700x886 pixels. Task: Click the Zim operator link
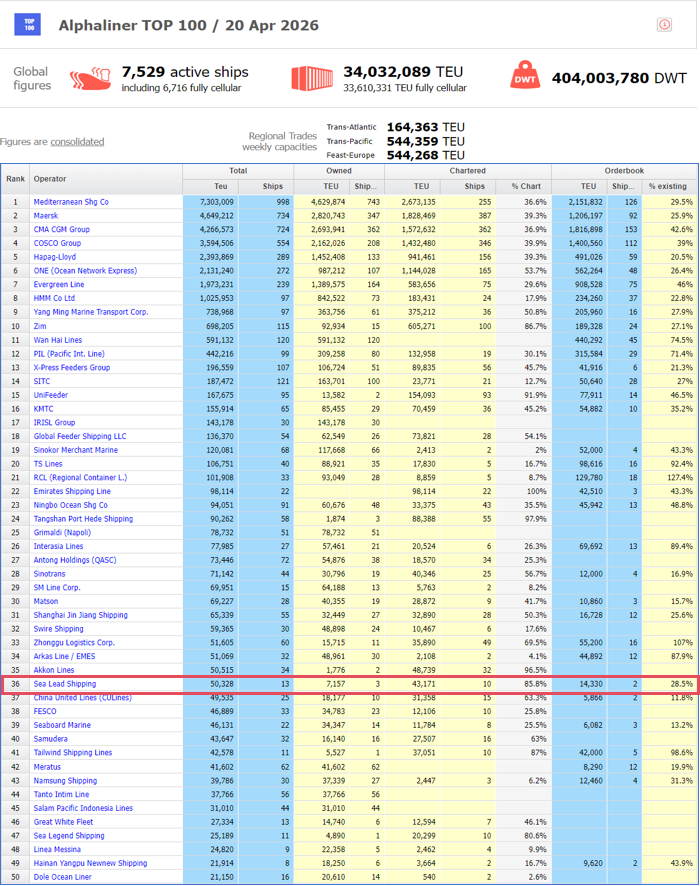tap(41, 325)
